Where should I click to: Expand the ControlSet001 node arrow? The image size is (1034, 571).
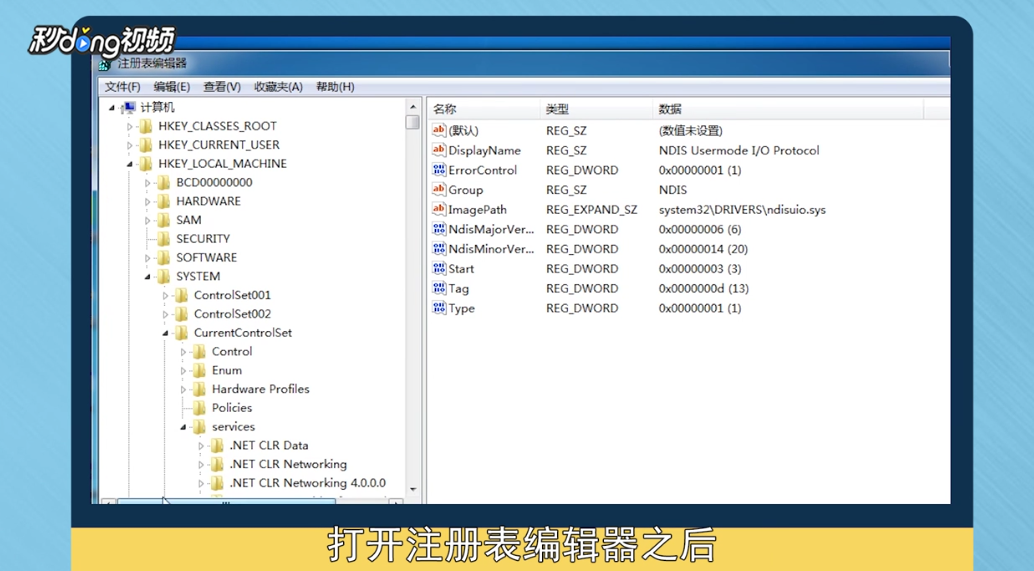pyautogui.click(x=166, y=295)
